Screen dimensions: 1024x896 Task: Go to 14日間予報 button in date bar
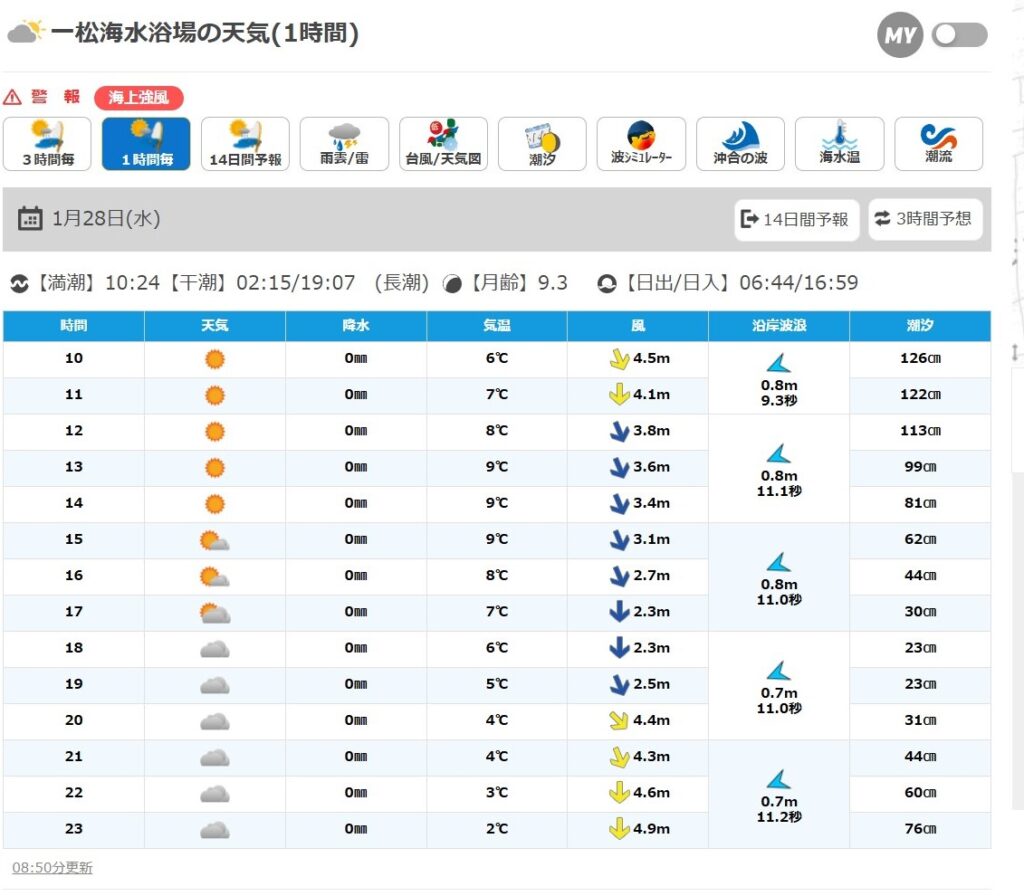[796, 219]
